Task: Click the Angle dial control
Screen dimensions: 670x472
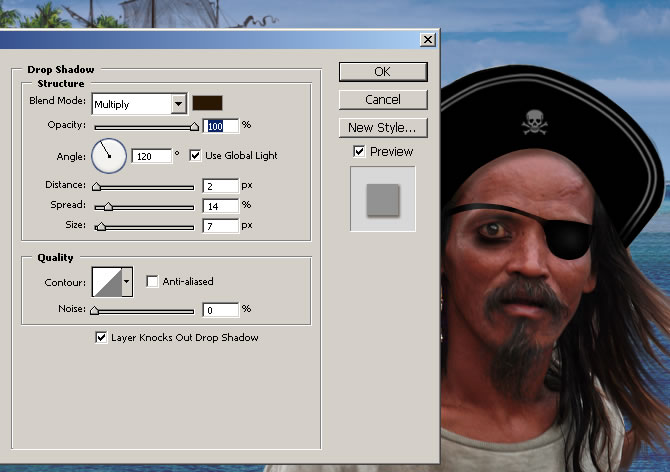Action: (109, 156)
